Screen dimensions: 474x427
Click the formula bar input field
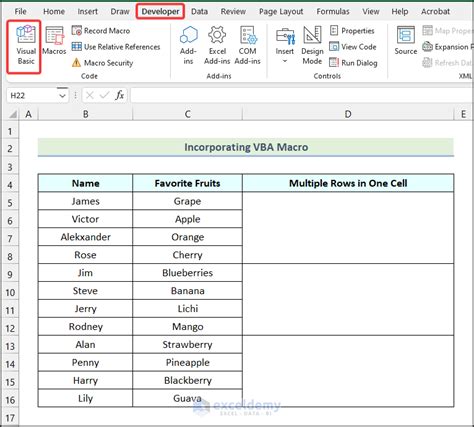pyautogui.click(x=302, y=96)
